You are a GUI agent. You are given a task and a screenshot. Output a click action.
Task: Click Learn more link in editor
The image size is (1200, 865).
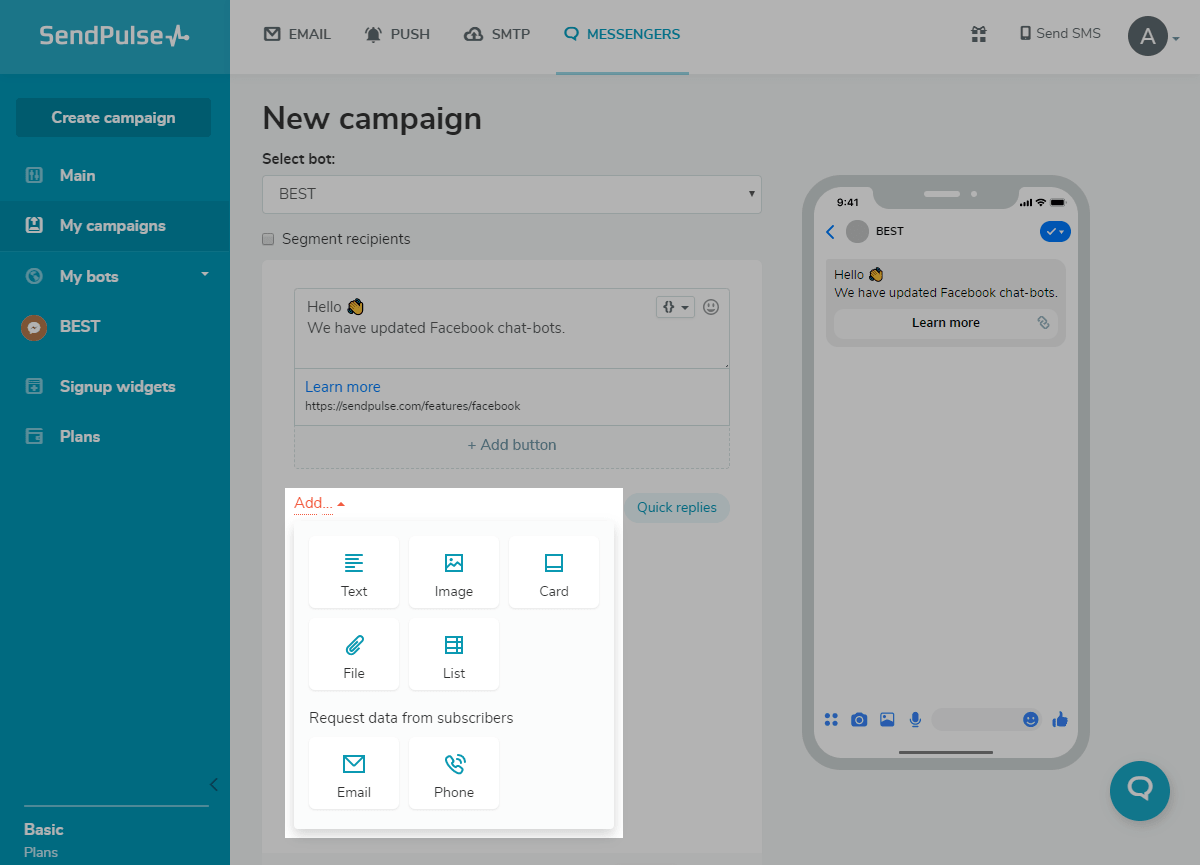coord(343,387)
